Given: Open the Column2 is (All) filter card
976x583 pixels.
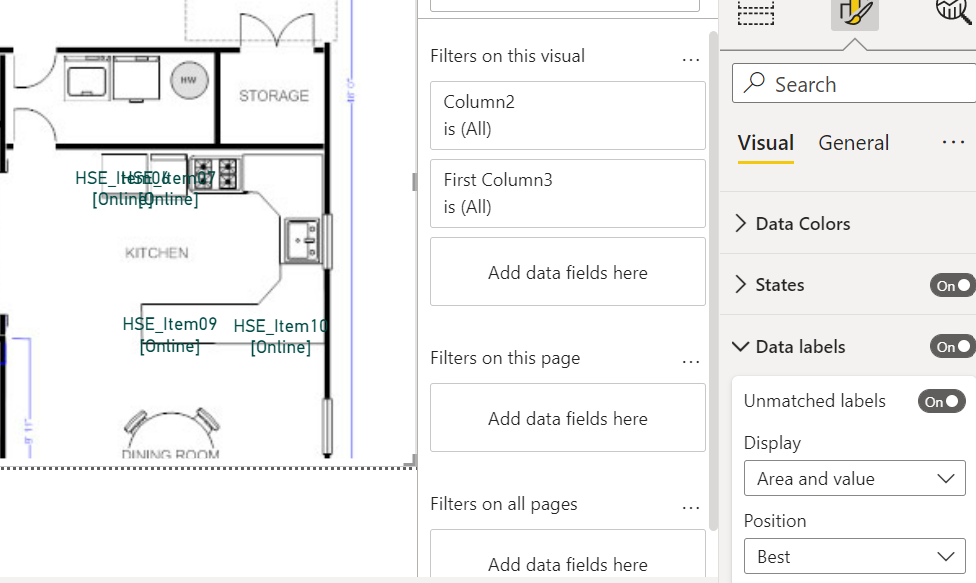Looking at the screenshot, I should click(568, 116).
